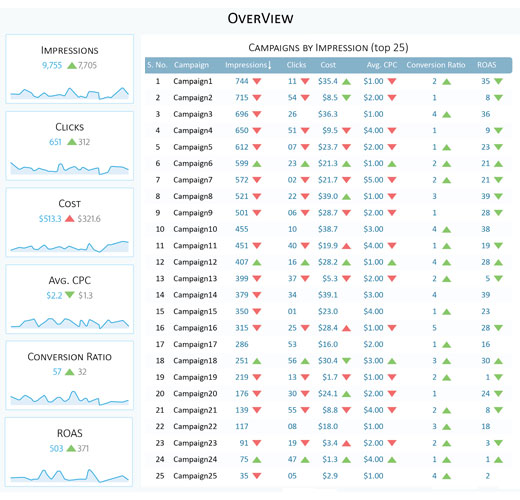Click the Clicks card sparkline chart

[69, 168]
